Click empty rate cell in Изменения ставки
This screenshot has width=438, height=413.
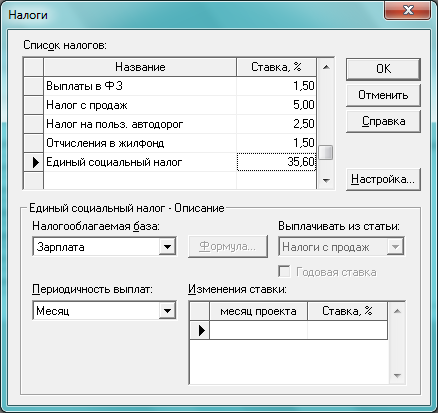347,330
